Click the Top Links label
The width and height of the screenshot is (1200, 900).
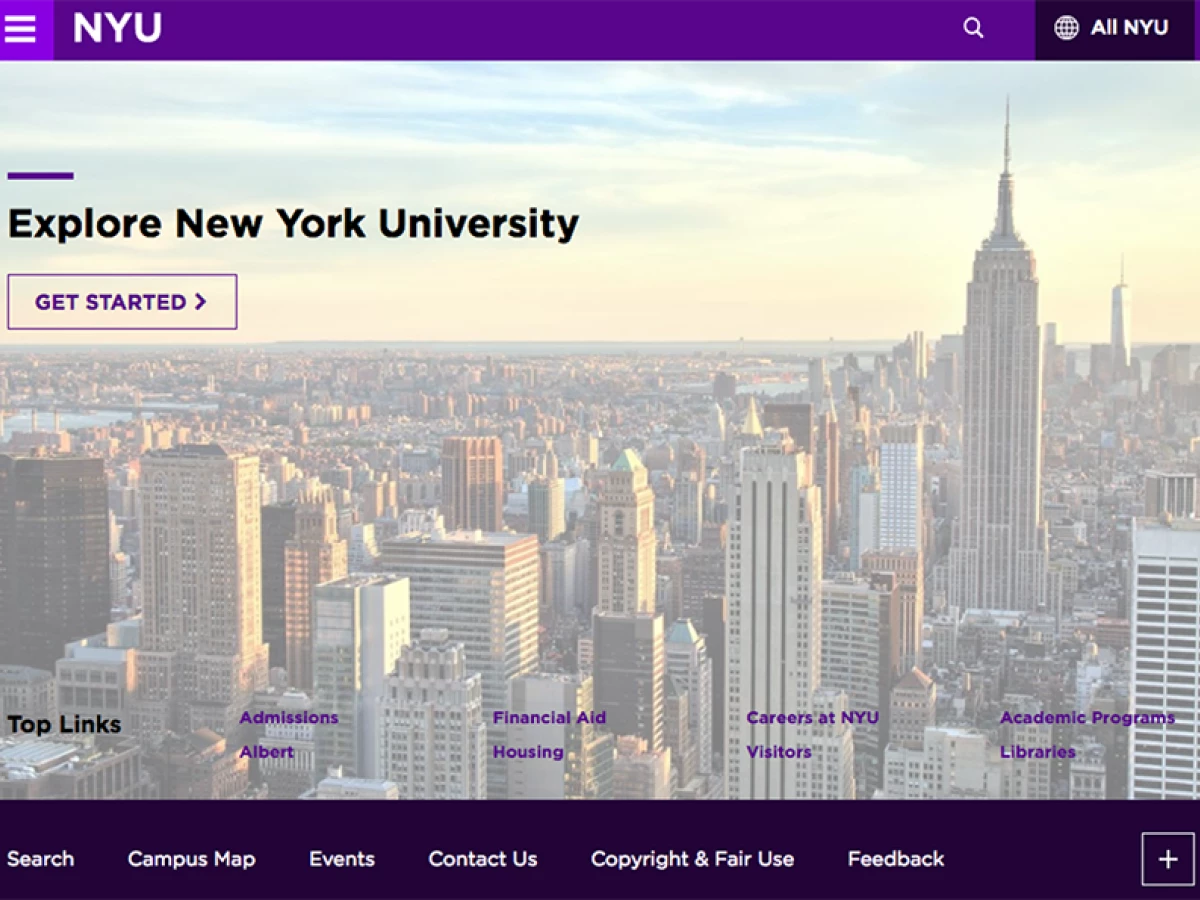pyautogui.click(x=64, y=725)
